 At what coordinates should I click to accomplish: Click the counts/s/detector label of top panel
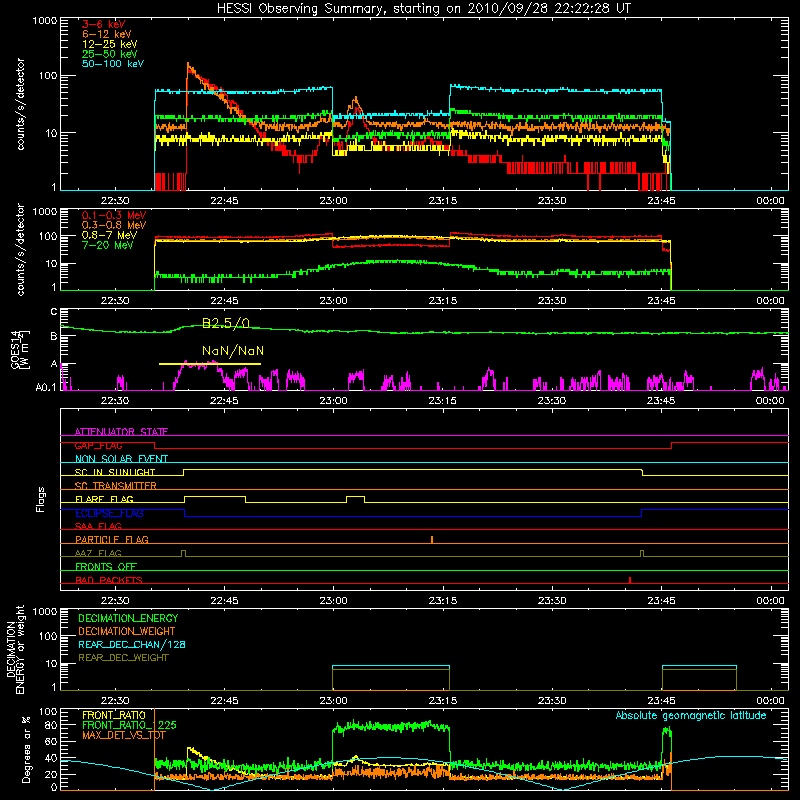coord(20,104)
